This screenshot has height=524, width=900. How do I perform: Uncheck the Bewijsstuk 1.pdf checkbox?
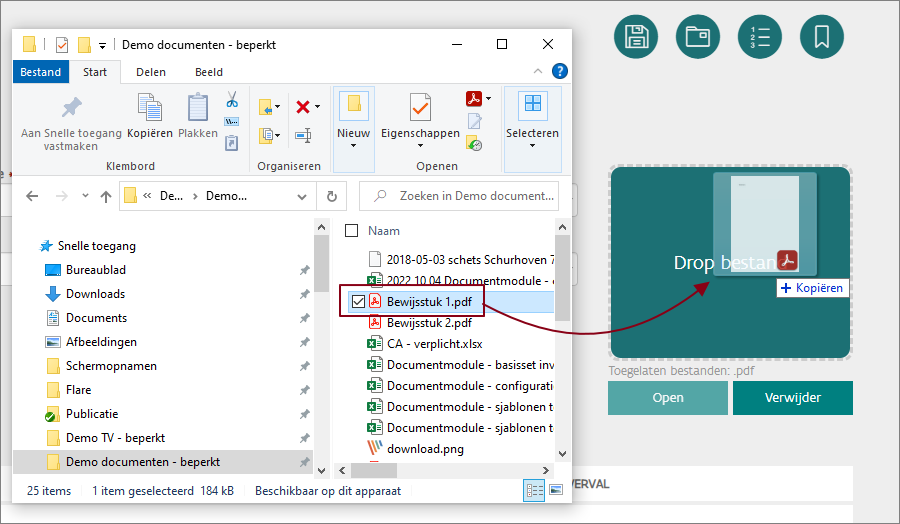pyautogui.click(x=358, y=300)
